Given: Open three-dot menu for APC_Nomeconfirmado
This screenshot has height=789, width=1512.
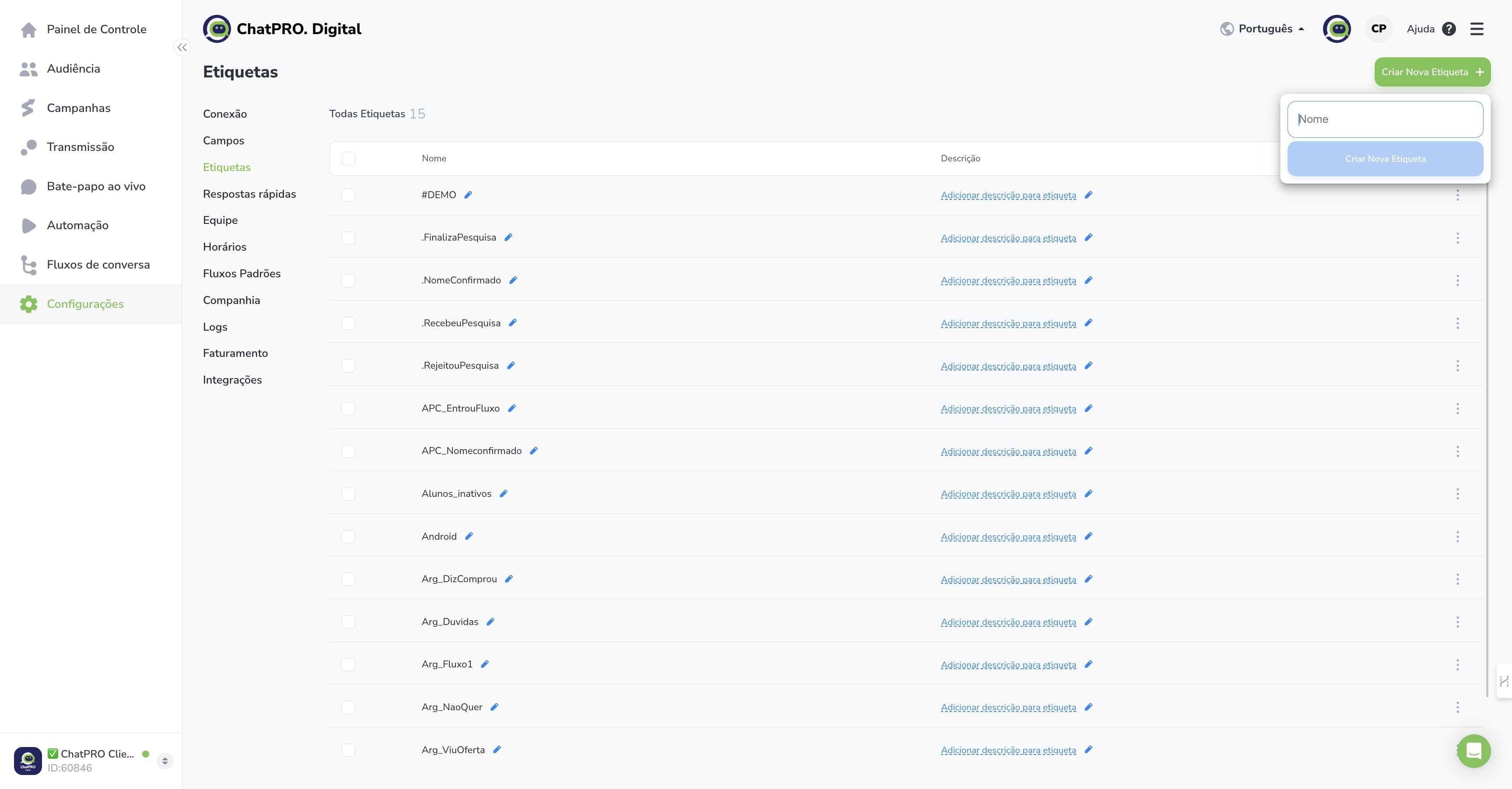Looking at the screenshot, I should coord(1457,451).
